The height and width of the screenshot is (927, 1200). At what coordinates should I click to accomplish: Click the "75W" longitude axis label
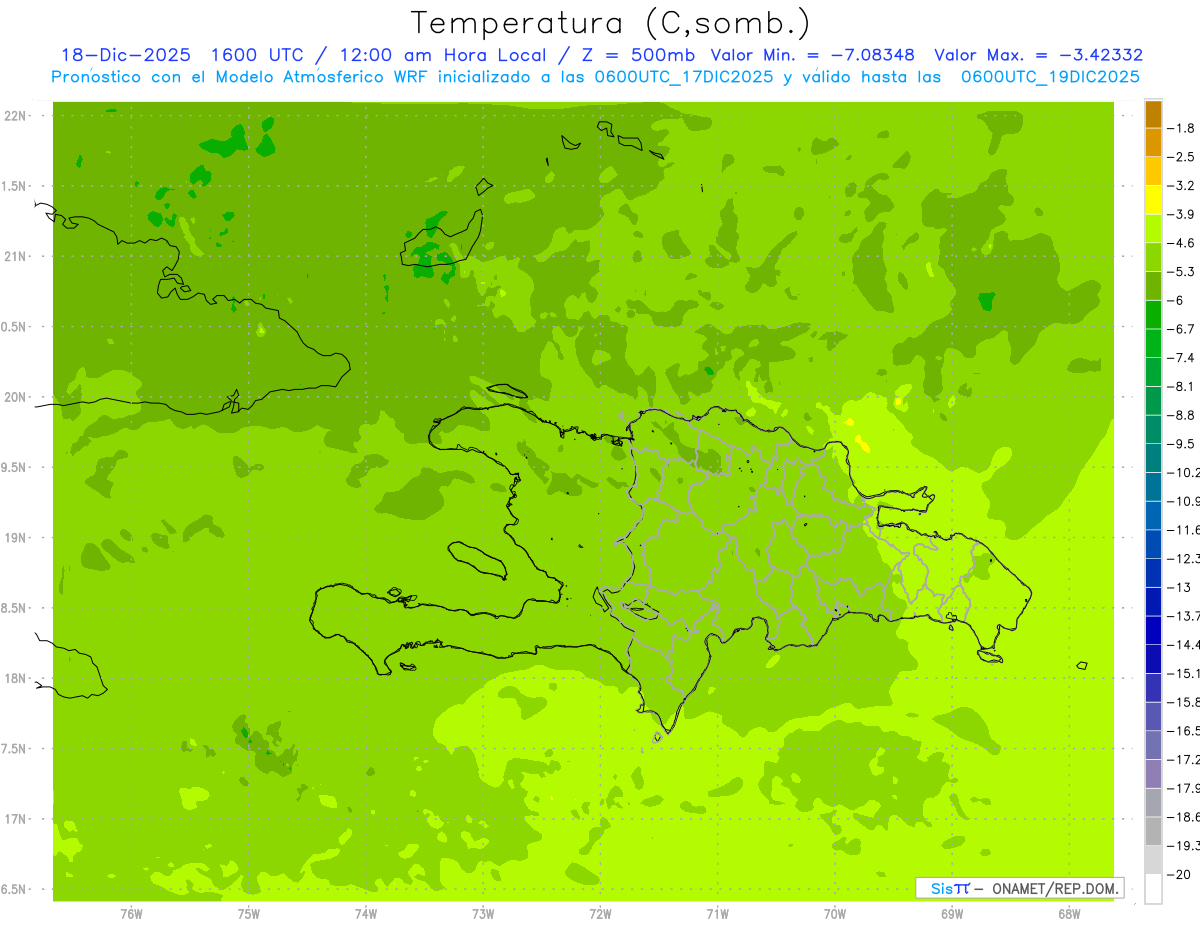(249, 913)
